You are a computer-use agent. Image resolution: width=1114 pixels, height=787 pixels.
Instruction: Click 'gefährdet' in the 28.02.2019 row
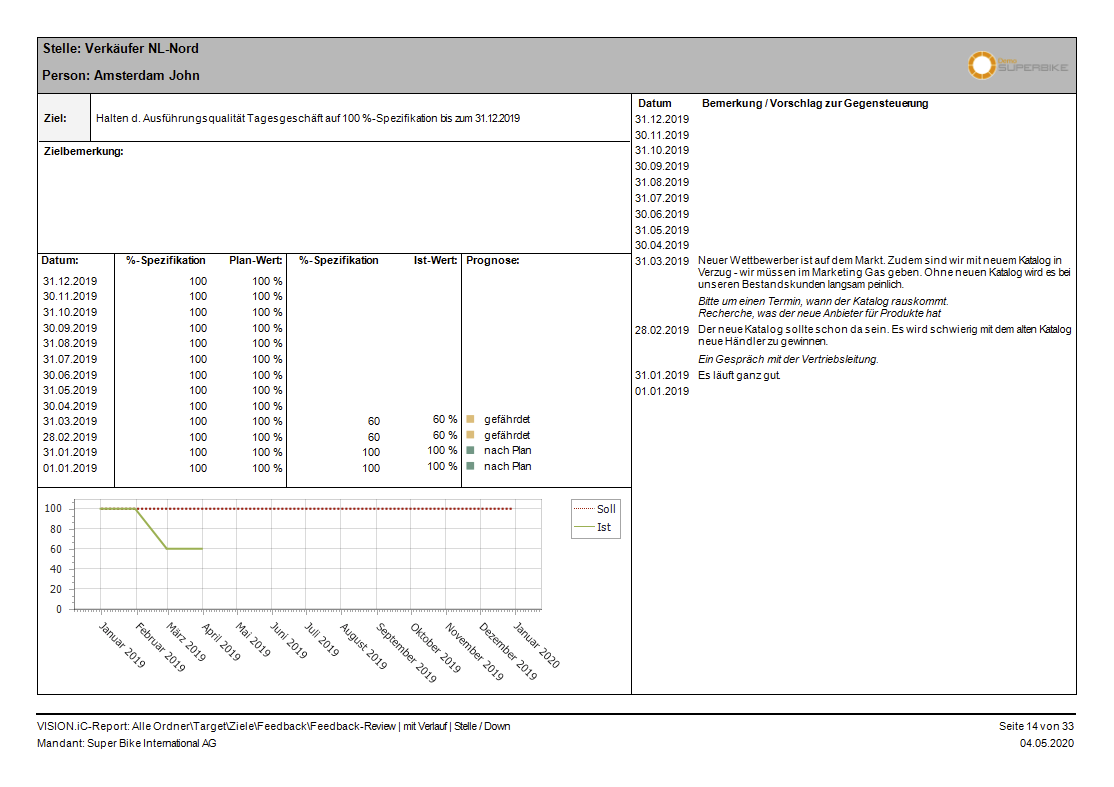click(507, 435)
